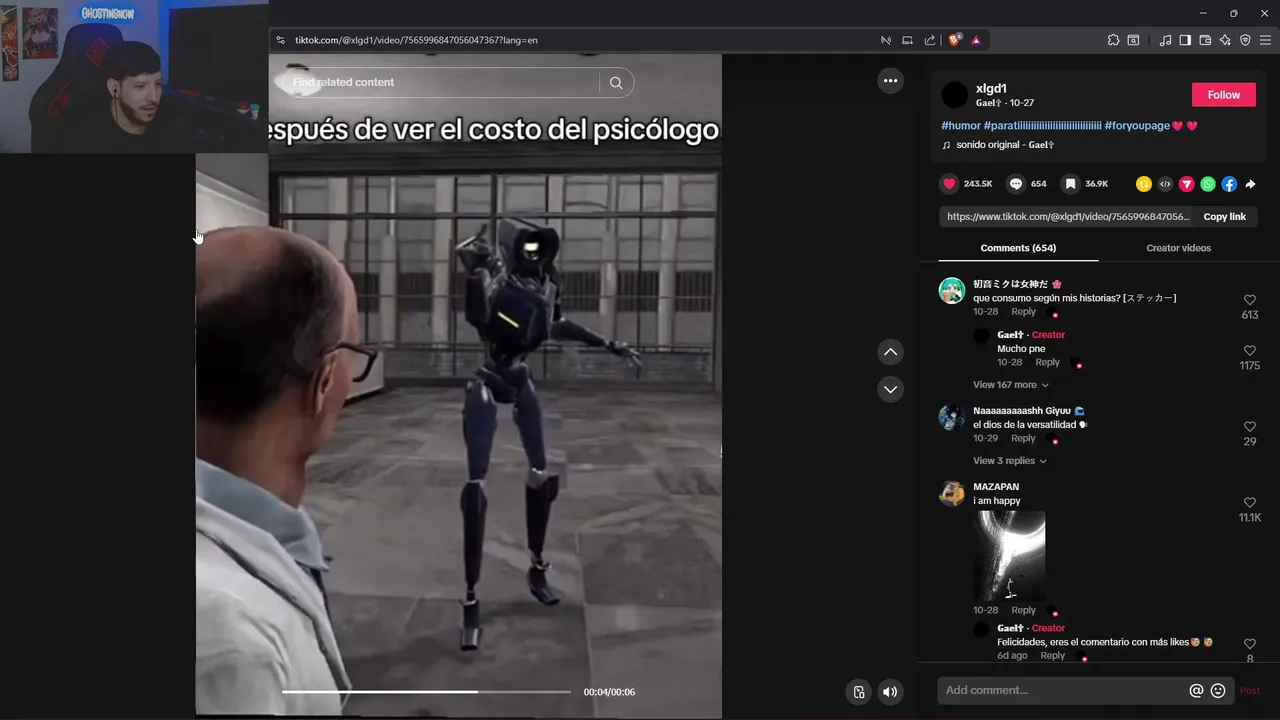
Task: Go to the next video with the down arrow
Action: click(890, 389)
